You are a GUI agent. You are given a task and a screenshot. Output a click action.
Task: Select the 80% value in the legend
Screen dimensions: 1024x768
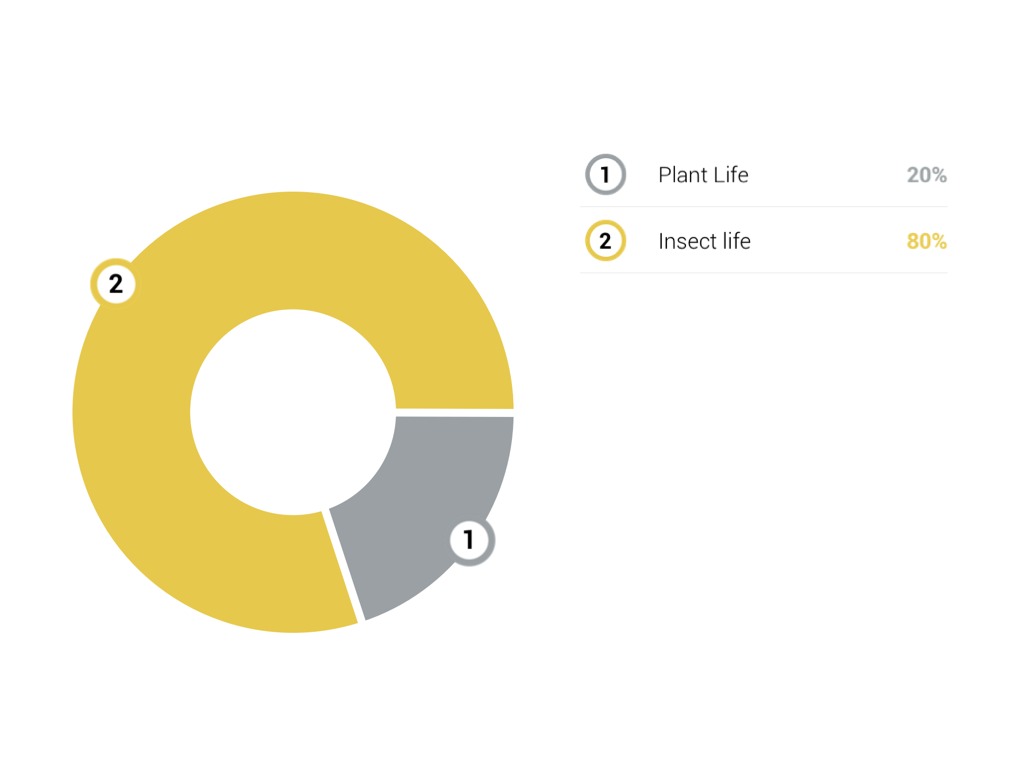[x=926, y=241]
